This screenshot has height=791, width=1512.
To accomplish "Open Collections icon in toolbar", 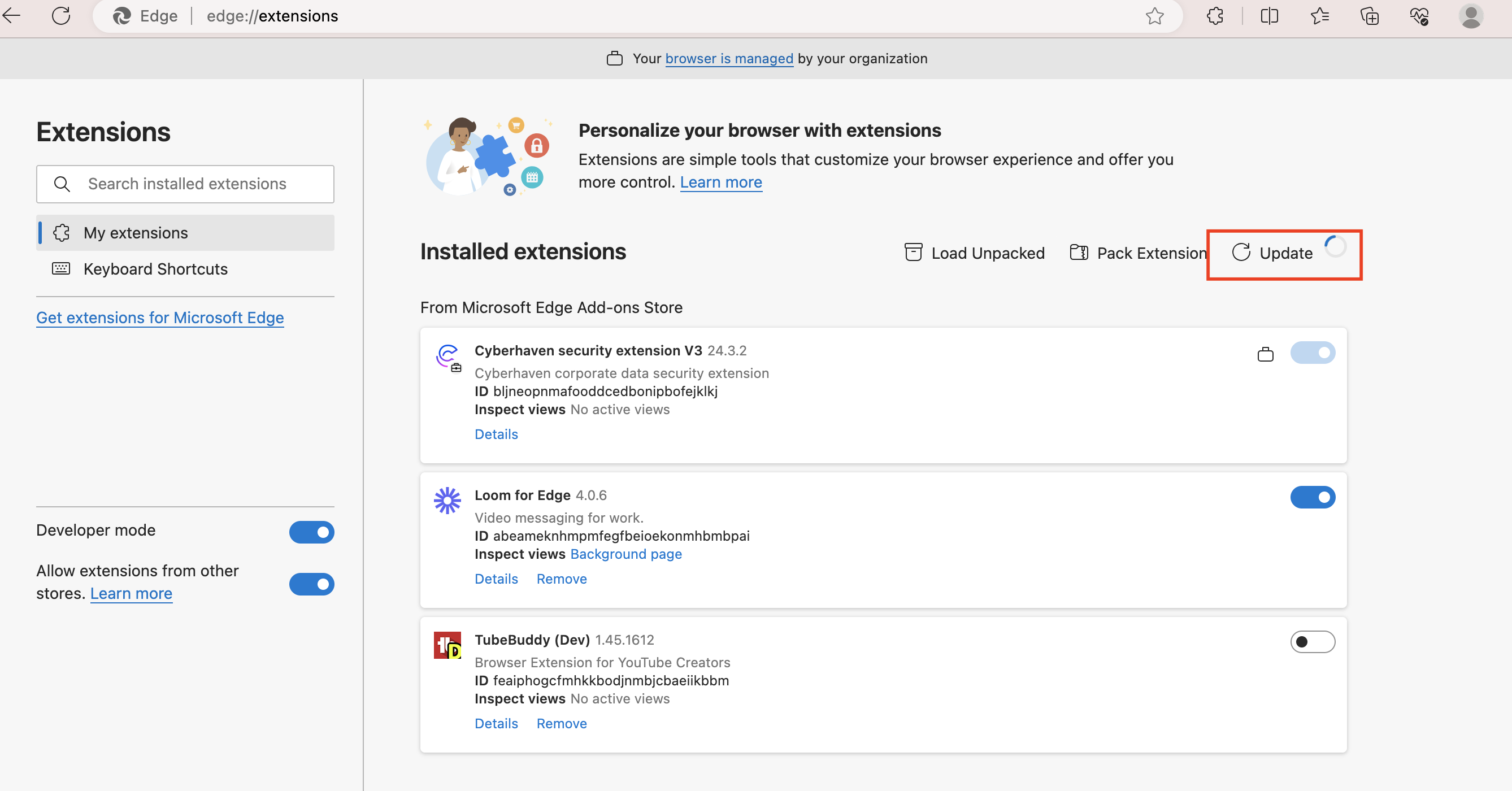I will [1370, 16].
